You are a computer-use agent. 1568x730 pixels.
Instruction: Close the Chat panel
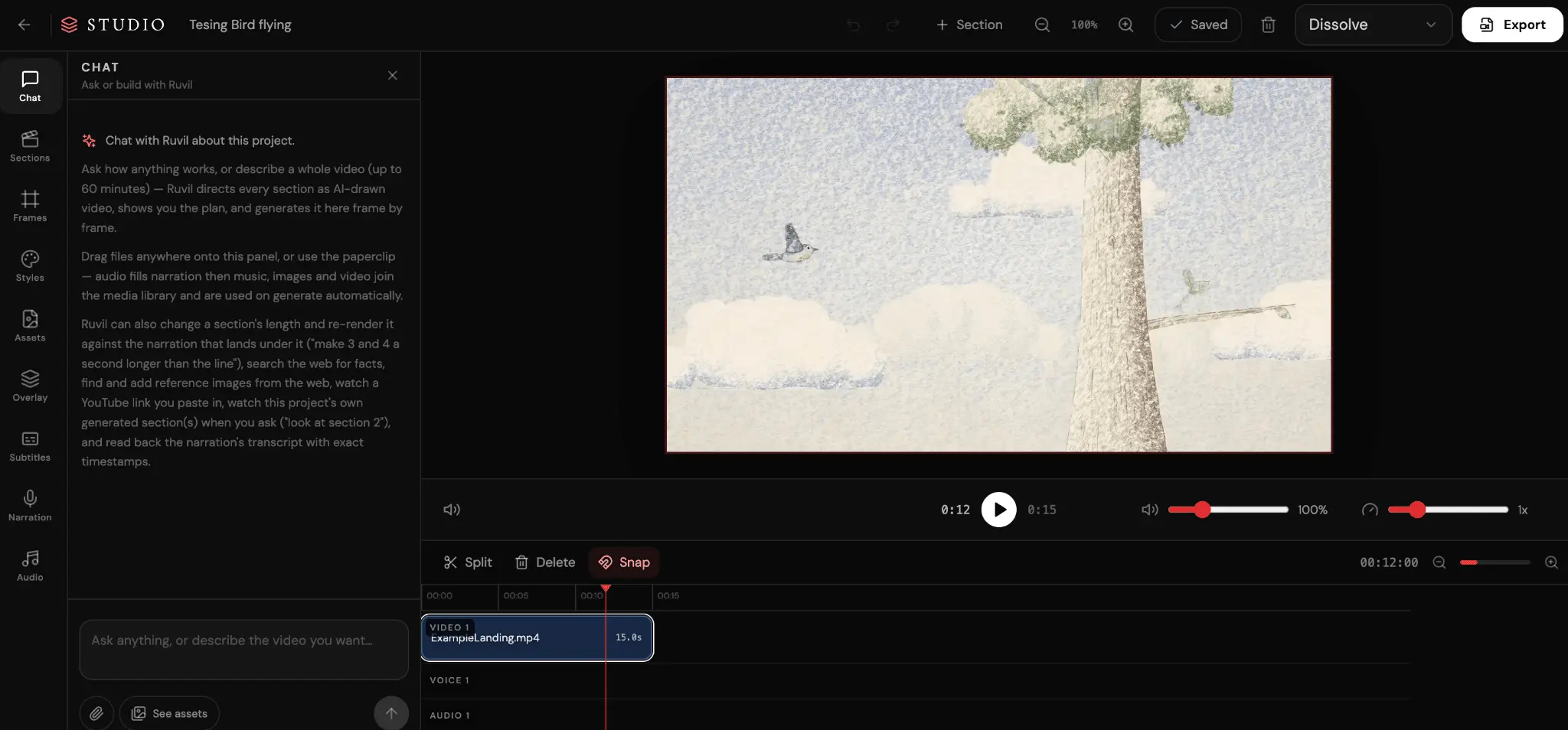(x=392, y=75)
